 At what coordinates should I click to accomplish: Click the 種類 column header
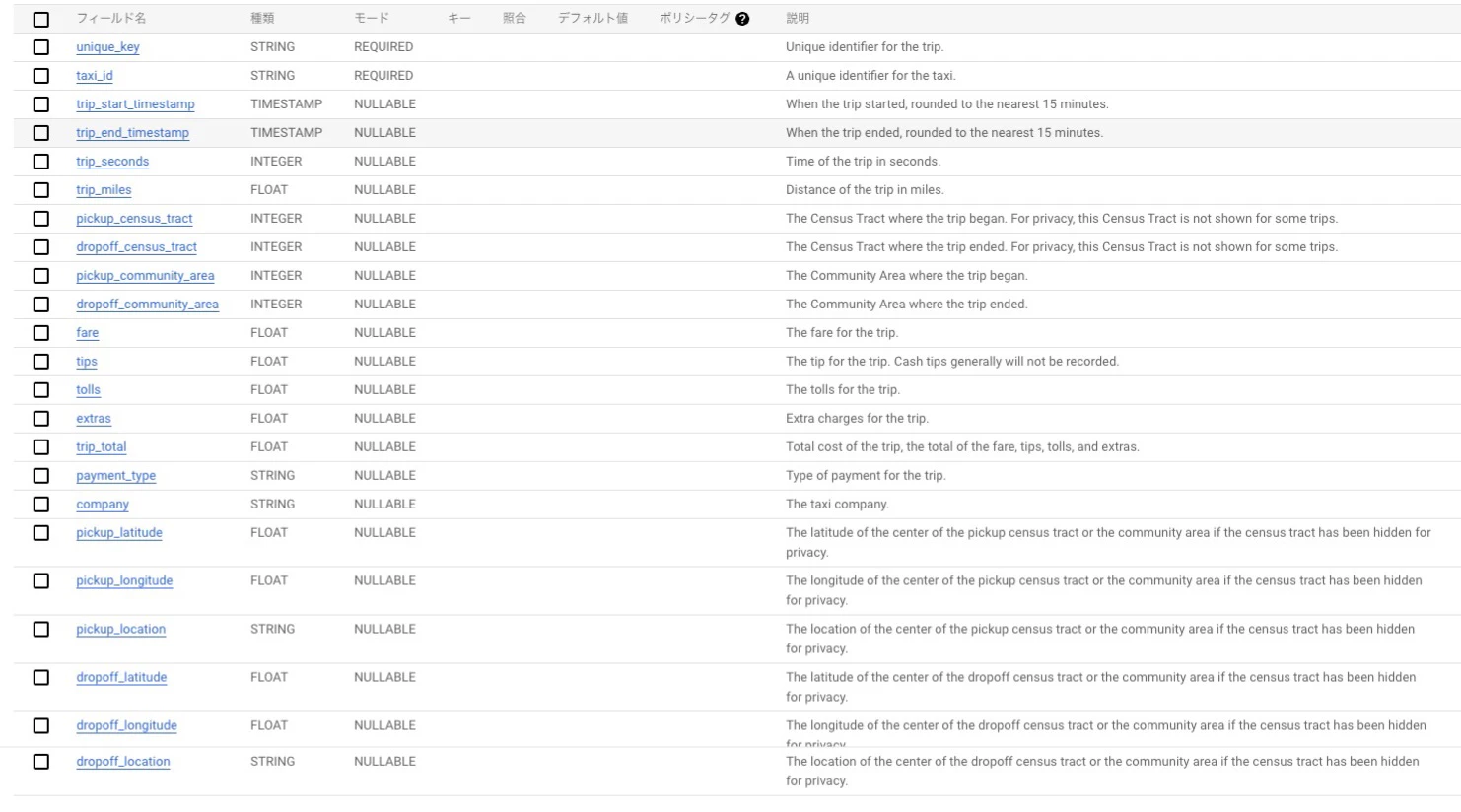point(262,19)
